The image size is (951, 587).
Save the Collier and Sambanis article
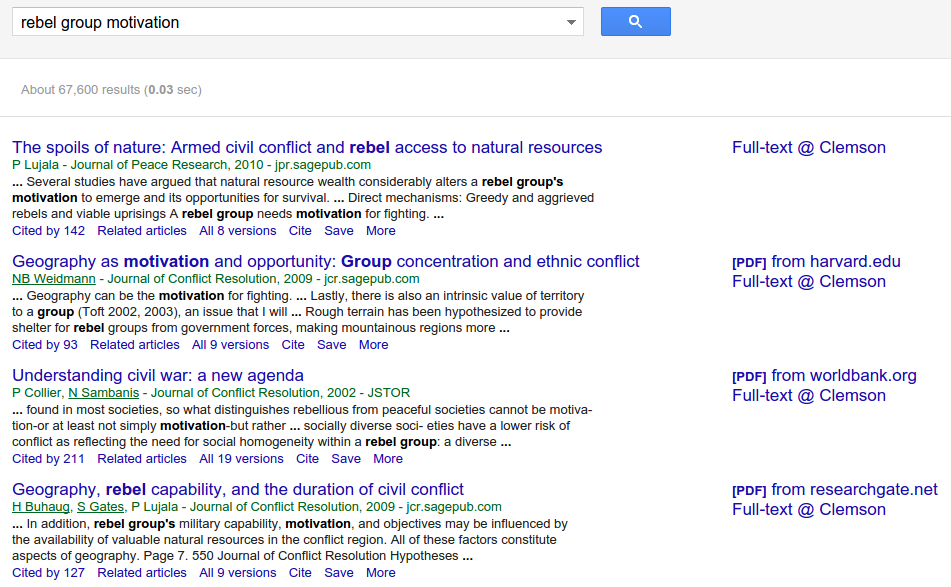tap(346, 459)
